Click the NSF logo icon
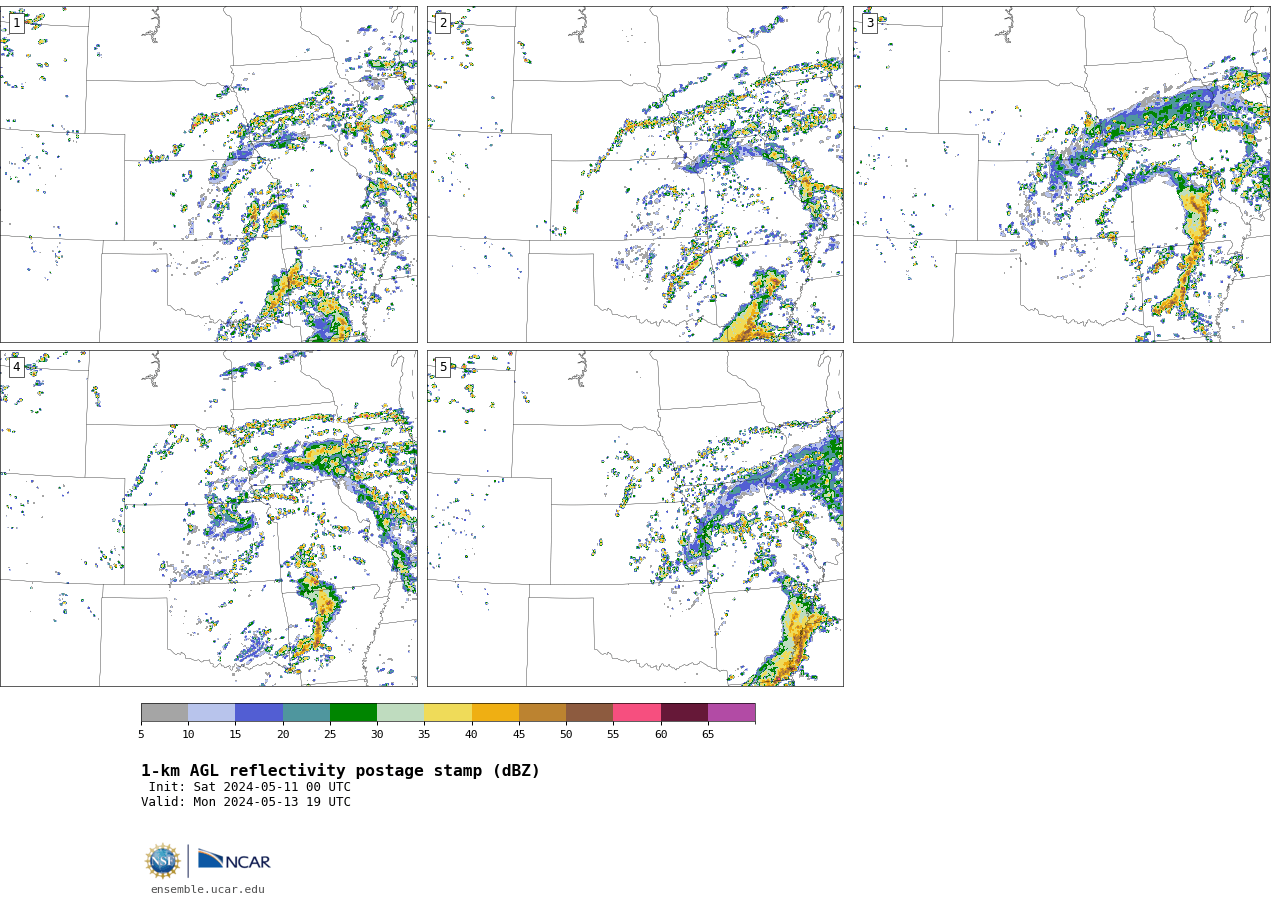 click(163, 861)
